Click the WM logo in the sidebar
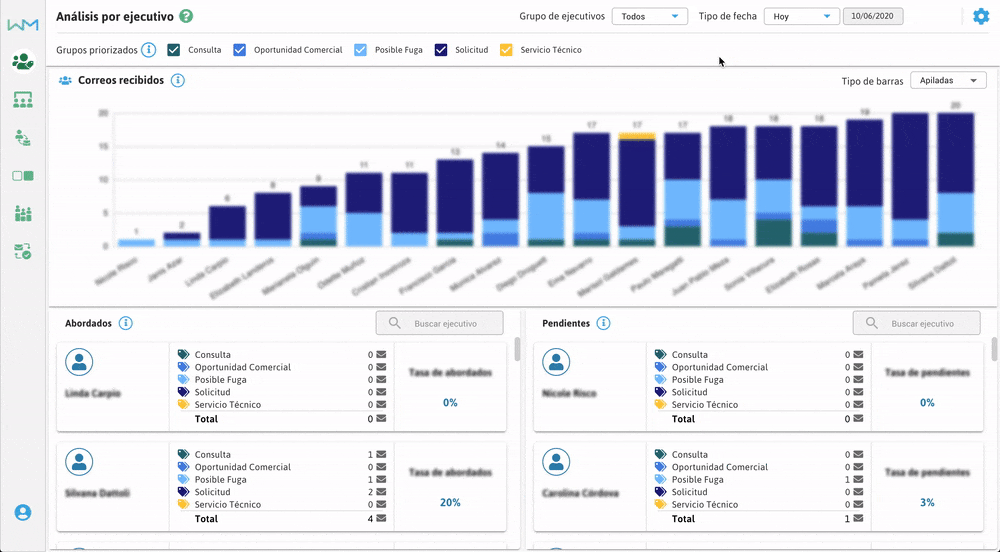The width and height of the screenshot is (1000, 552). point(22,24)
